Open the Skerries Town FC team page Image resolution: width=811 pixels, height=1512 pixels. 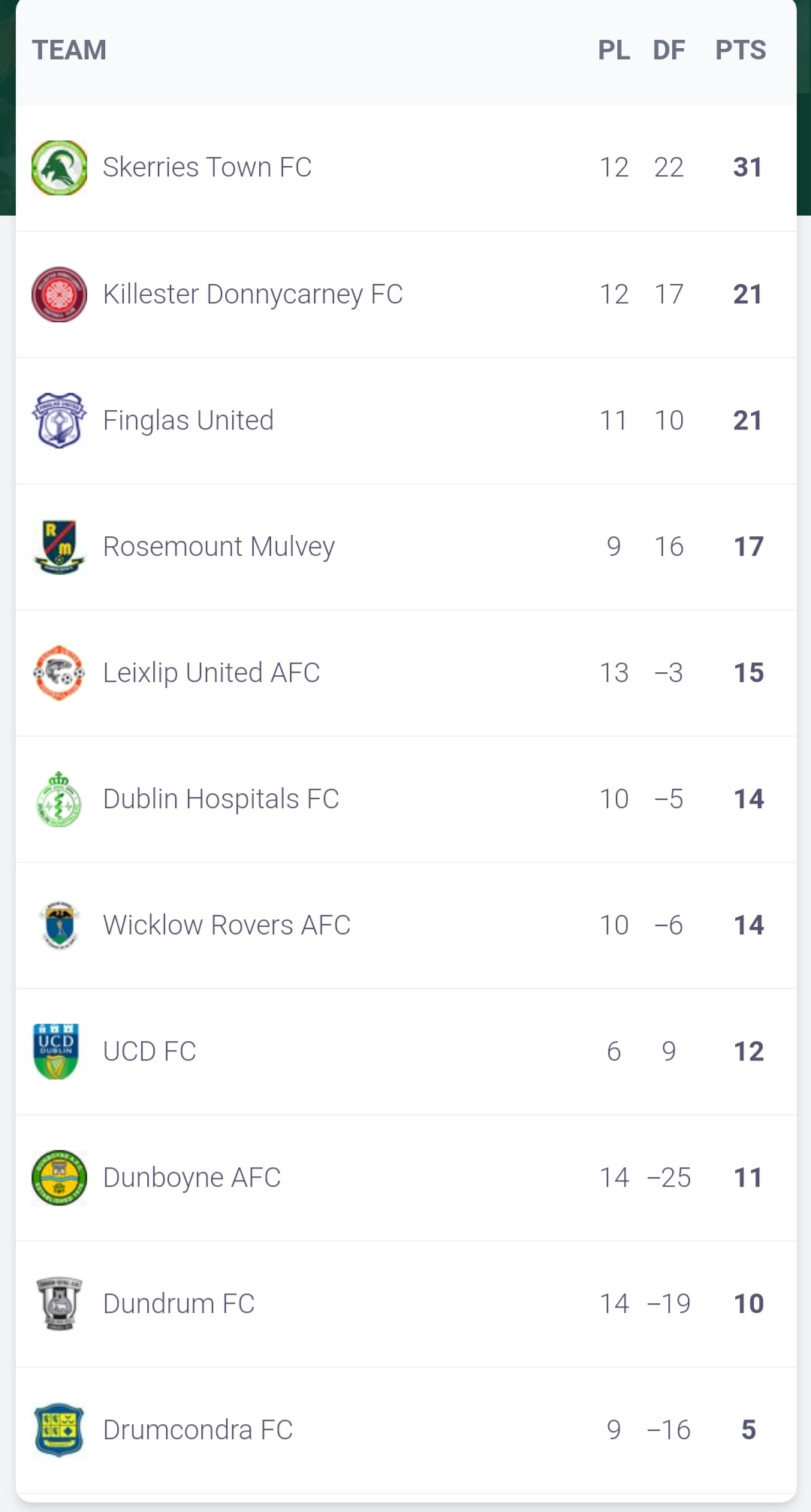tap(207, 167)
